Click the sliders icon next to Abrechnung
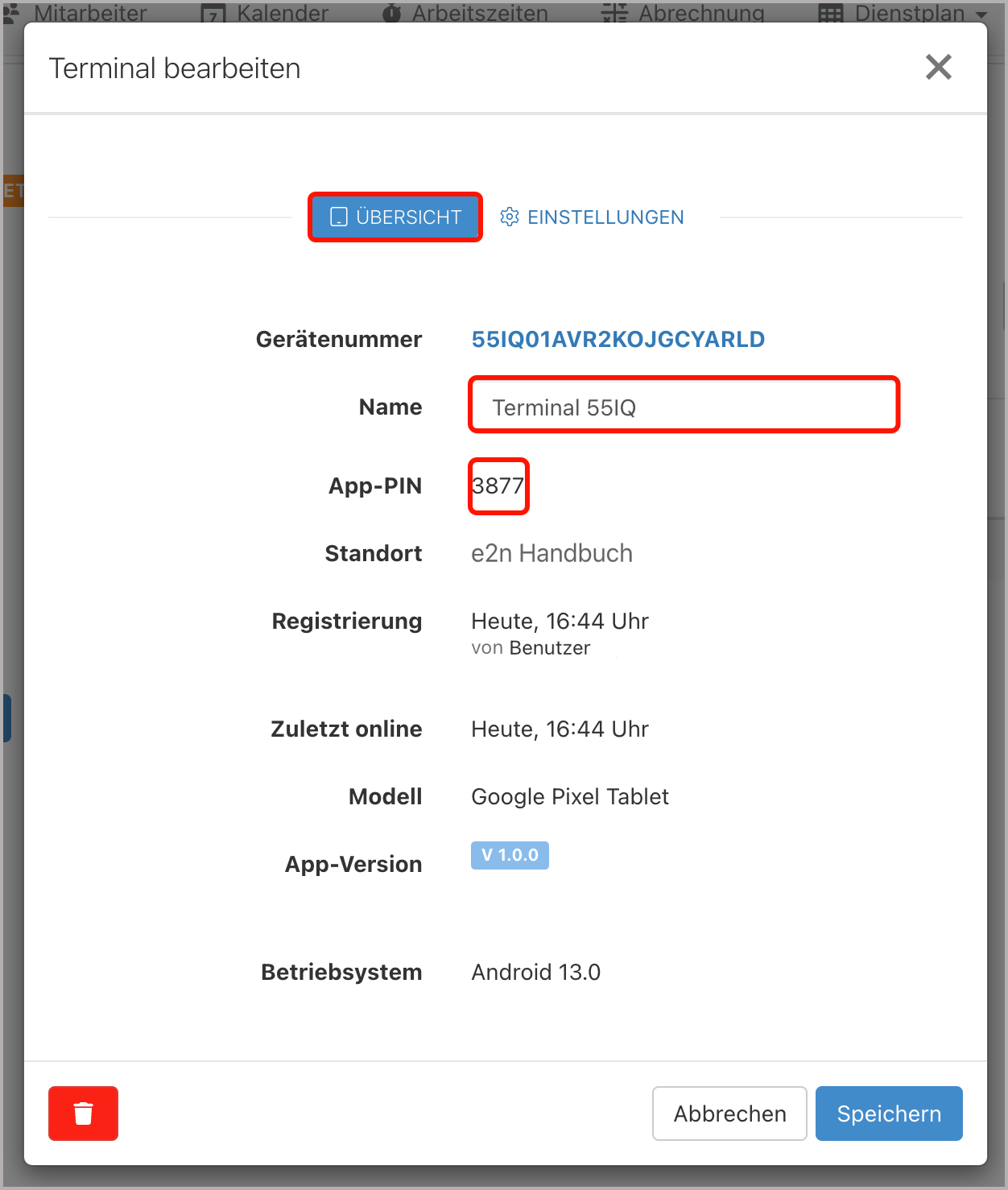This screenshot has height=1190, width=1008. coord(613,13)
